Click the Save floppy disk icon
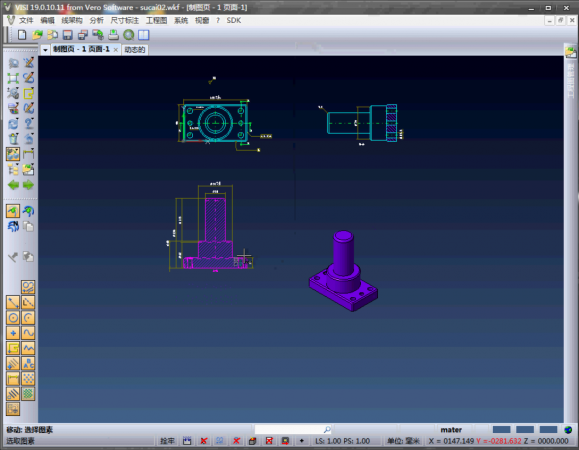Viewport: 579px width, 450px height. (x=68, y=35)
